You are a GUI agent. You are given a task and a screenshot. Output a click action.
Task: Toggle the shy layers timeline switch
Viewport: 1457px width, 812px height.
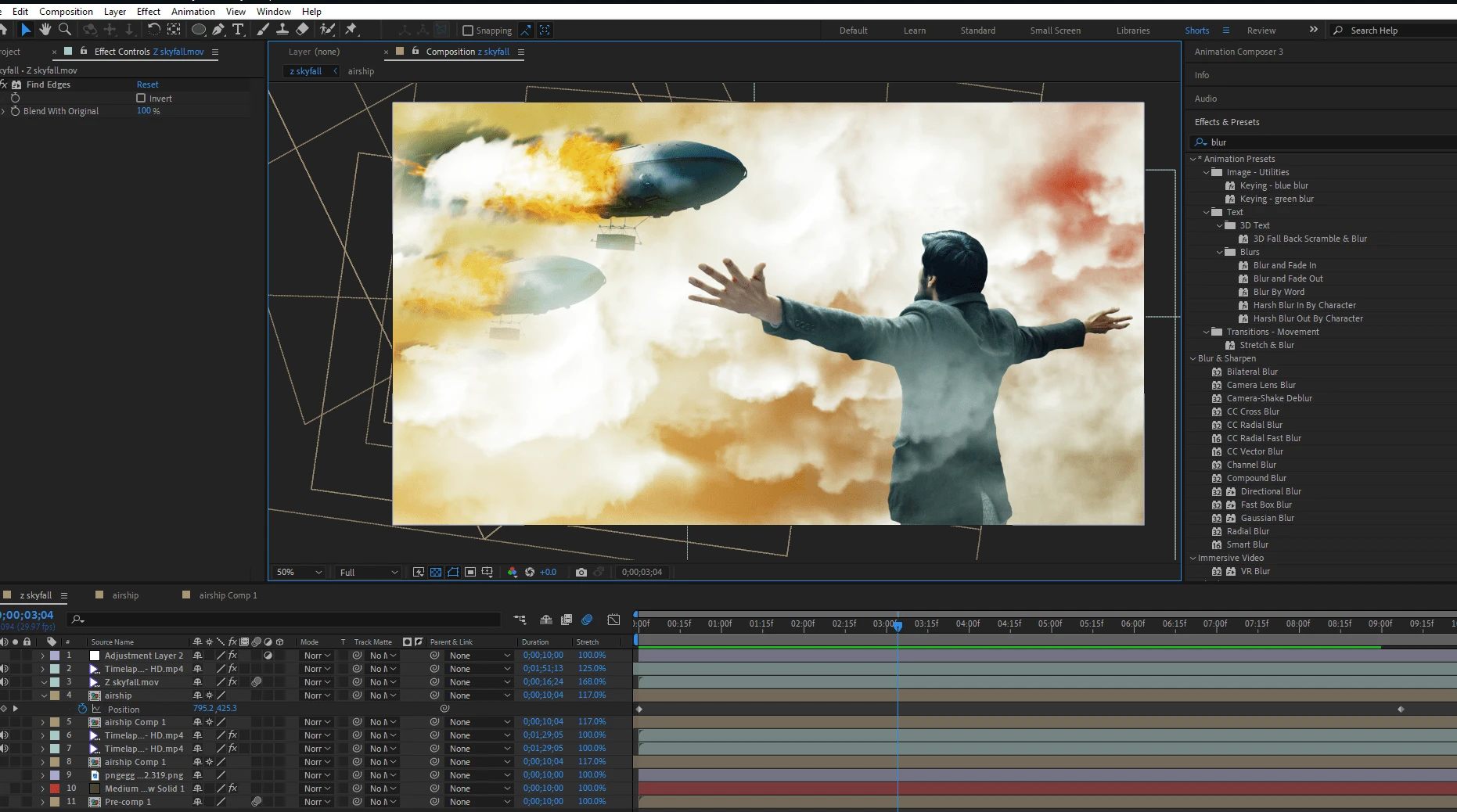click(x=546, y=620)
